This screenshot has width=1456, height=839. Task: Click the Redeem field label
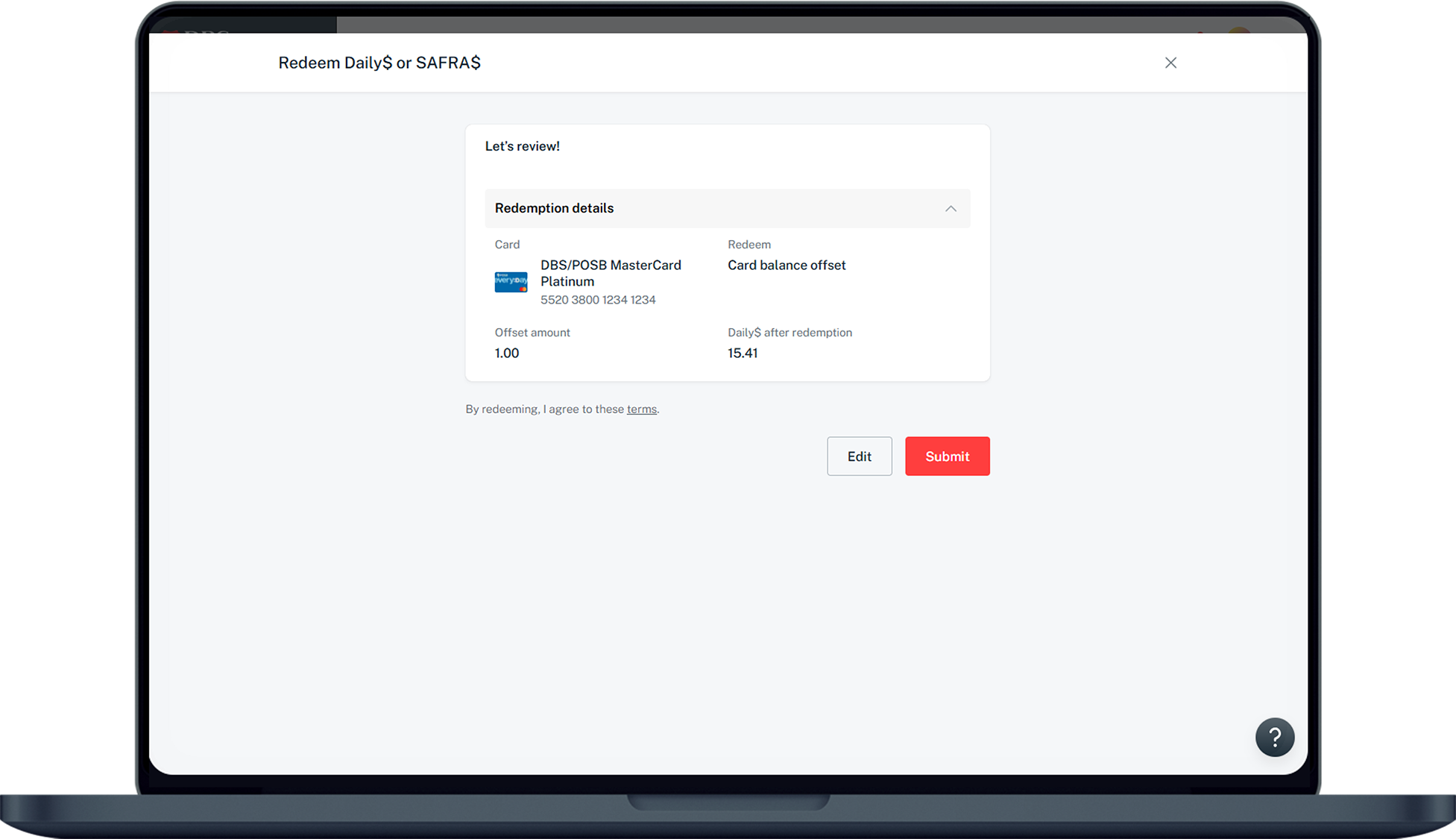(749, 245)
